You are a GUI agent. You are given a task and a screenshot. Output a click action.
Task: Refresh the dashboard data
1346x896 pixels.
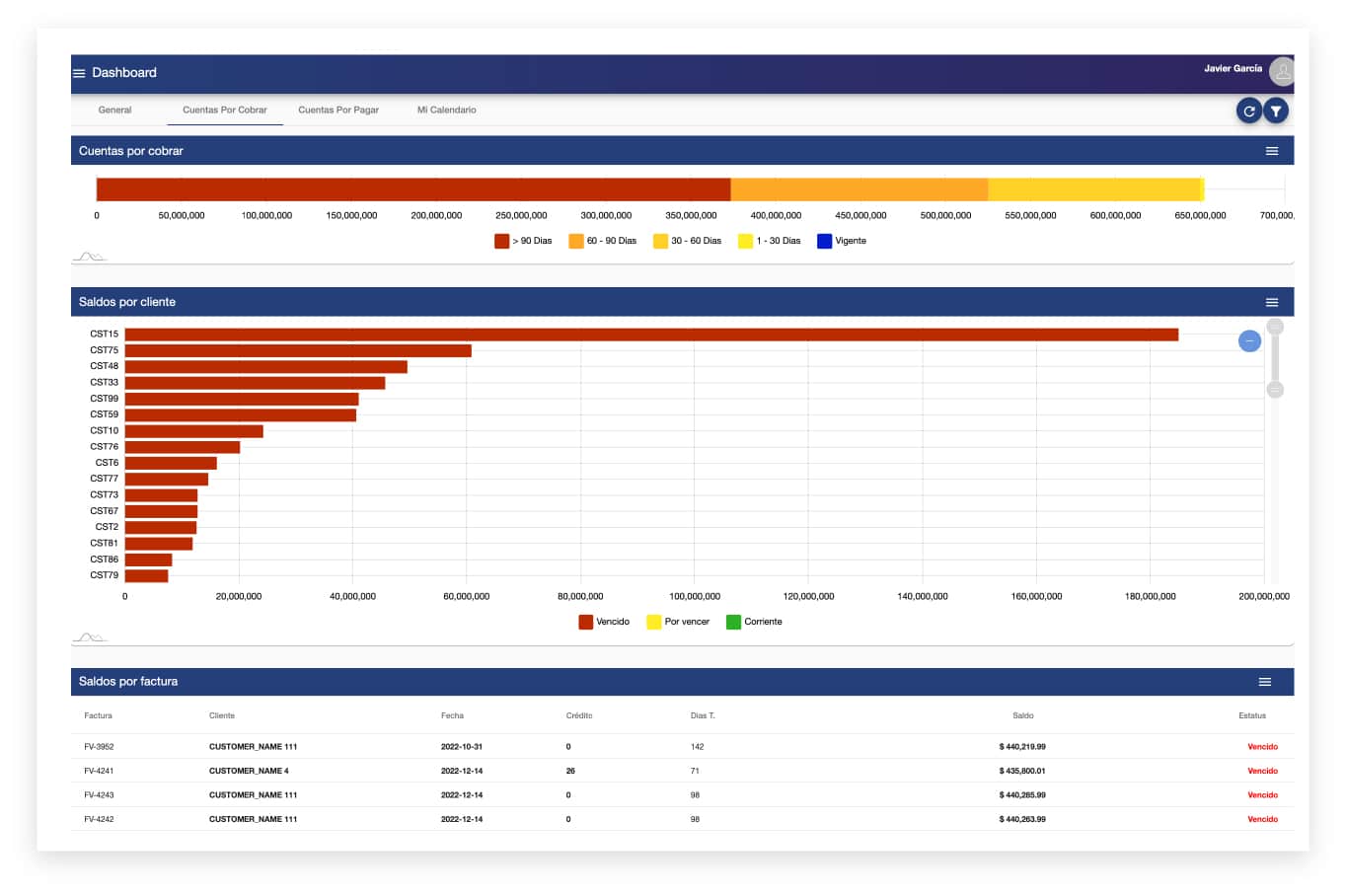(x=1248, y=110)
